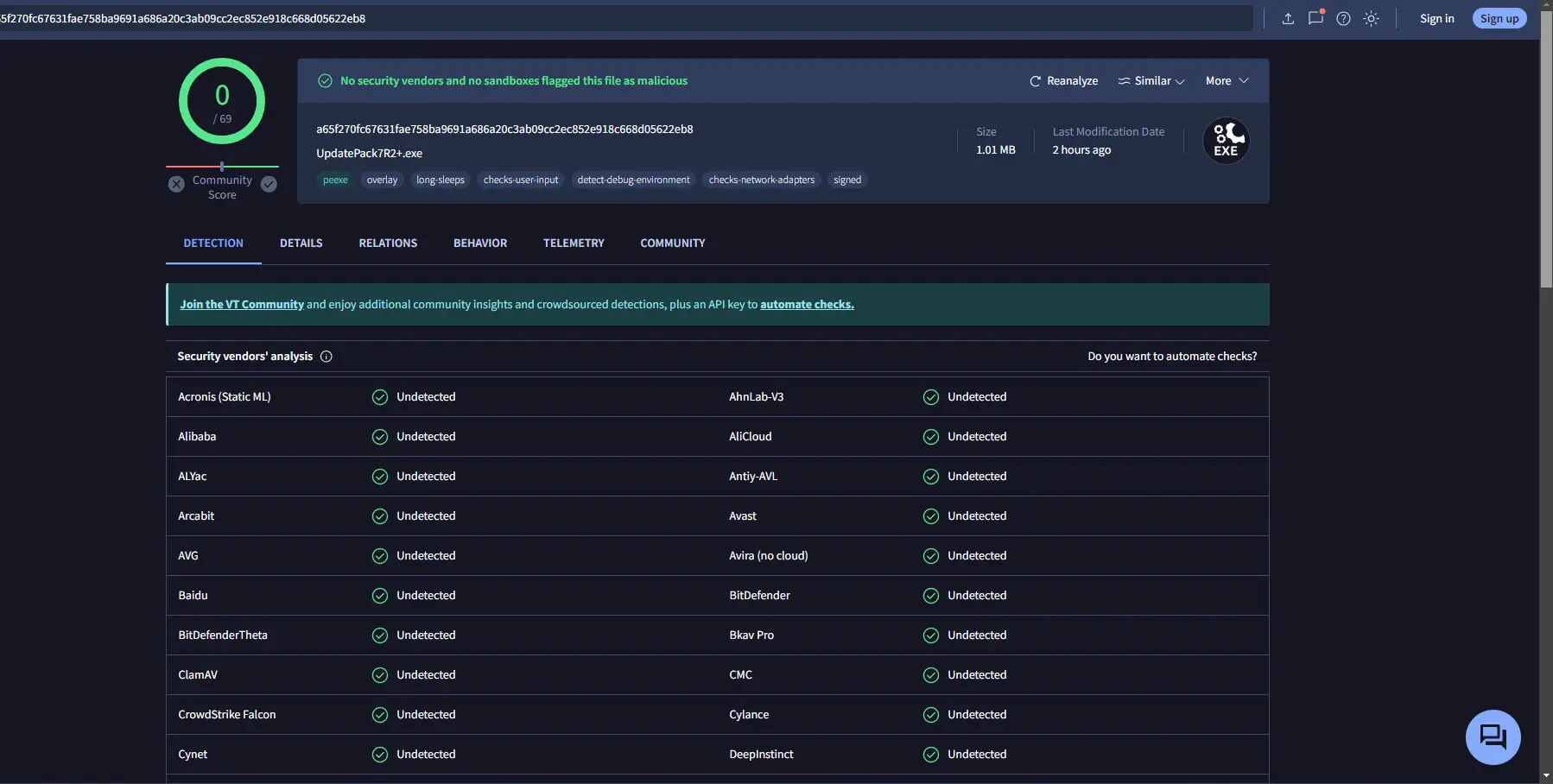Vote positive on Community Score (check icon)
This screenshot has height=784, width=1553.
click(269, 184)
